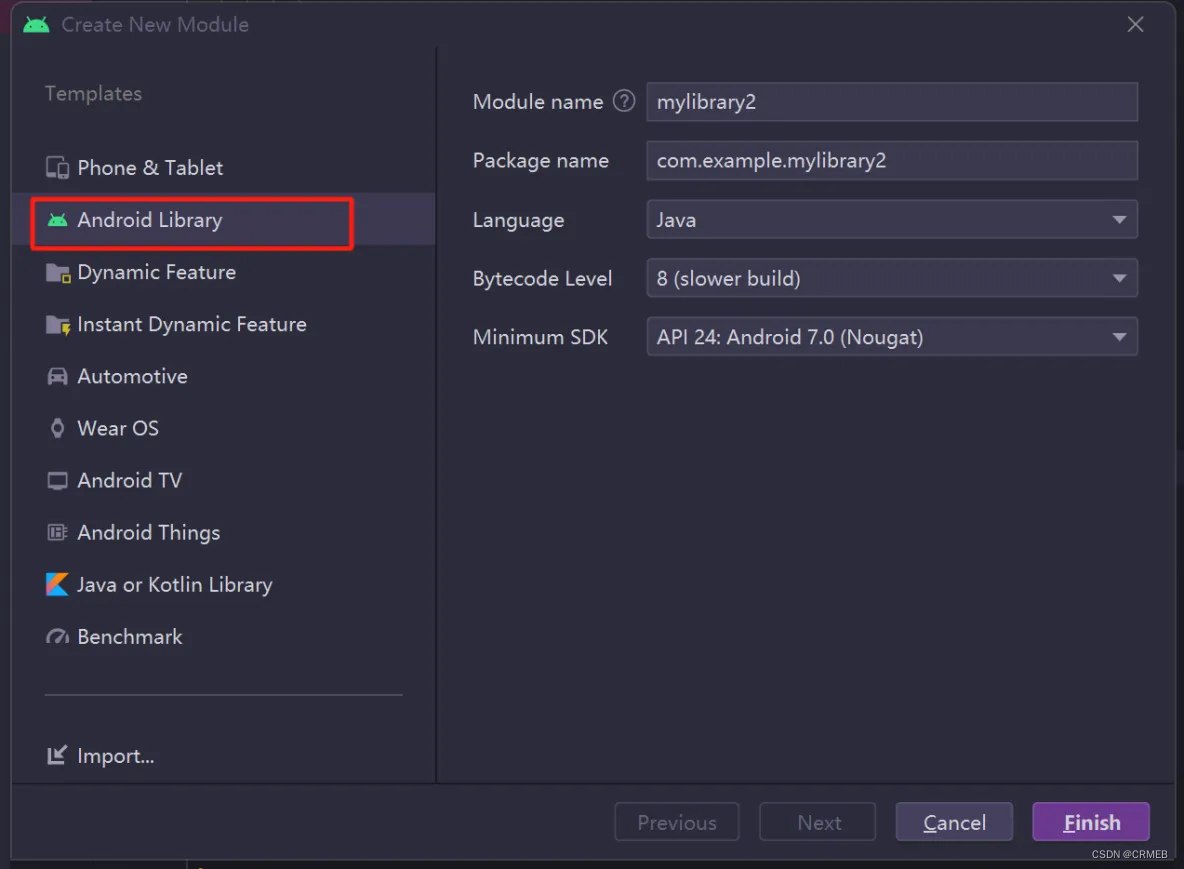This screenshot has height=869, width=1184.
Task: Choose the Benchmark template
Action: (224, 636)
